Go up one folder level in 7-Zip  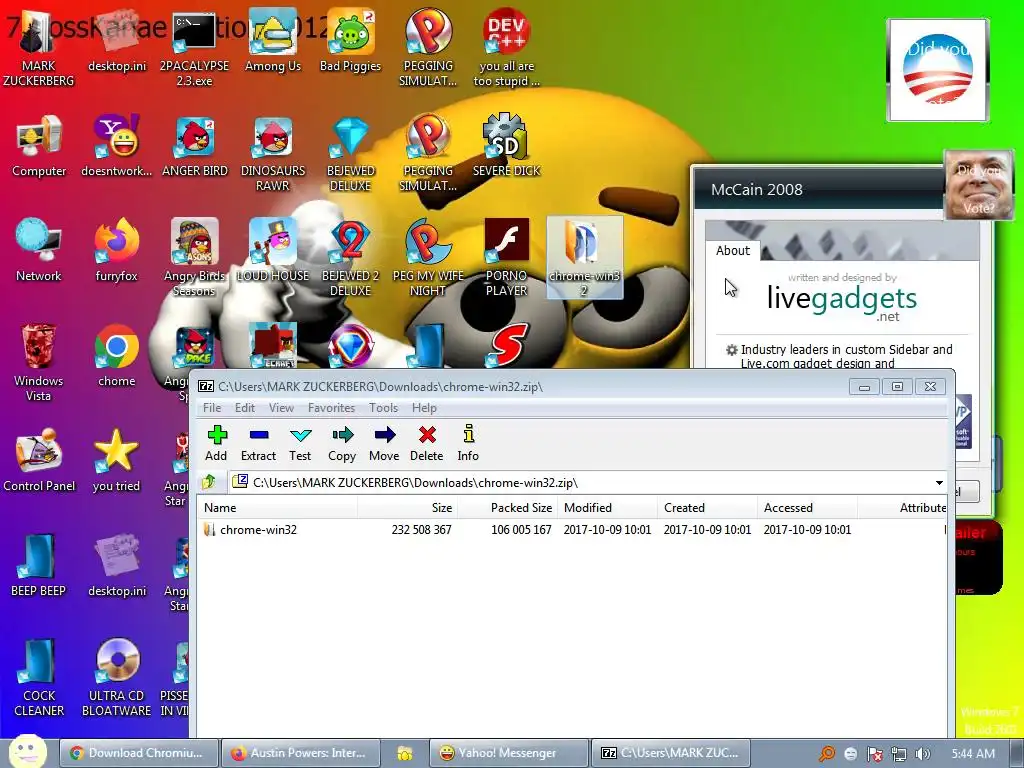point(209,482)
